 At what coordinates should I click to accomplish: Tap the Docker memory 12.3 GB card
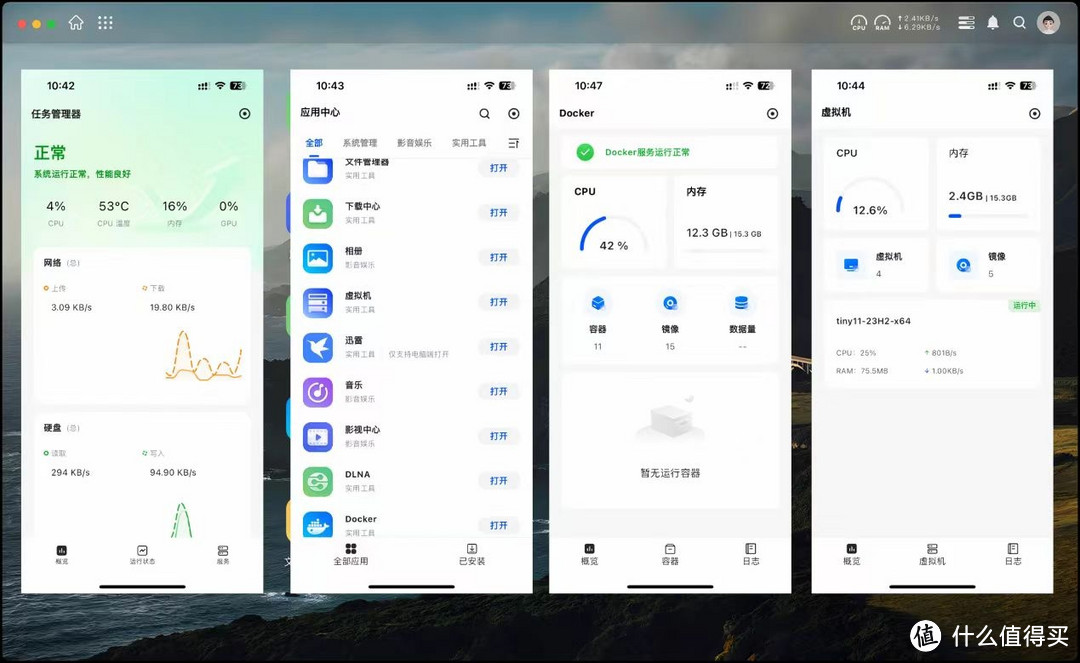point(725,222)
